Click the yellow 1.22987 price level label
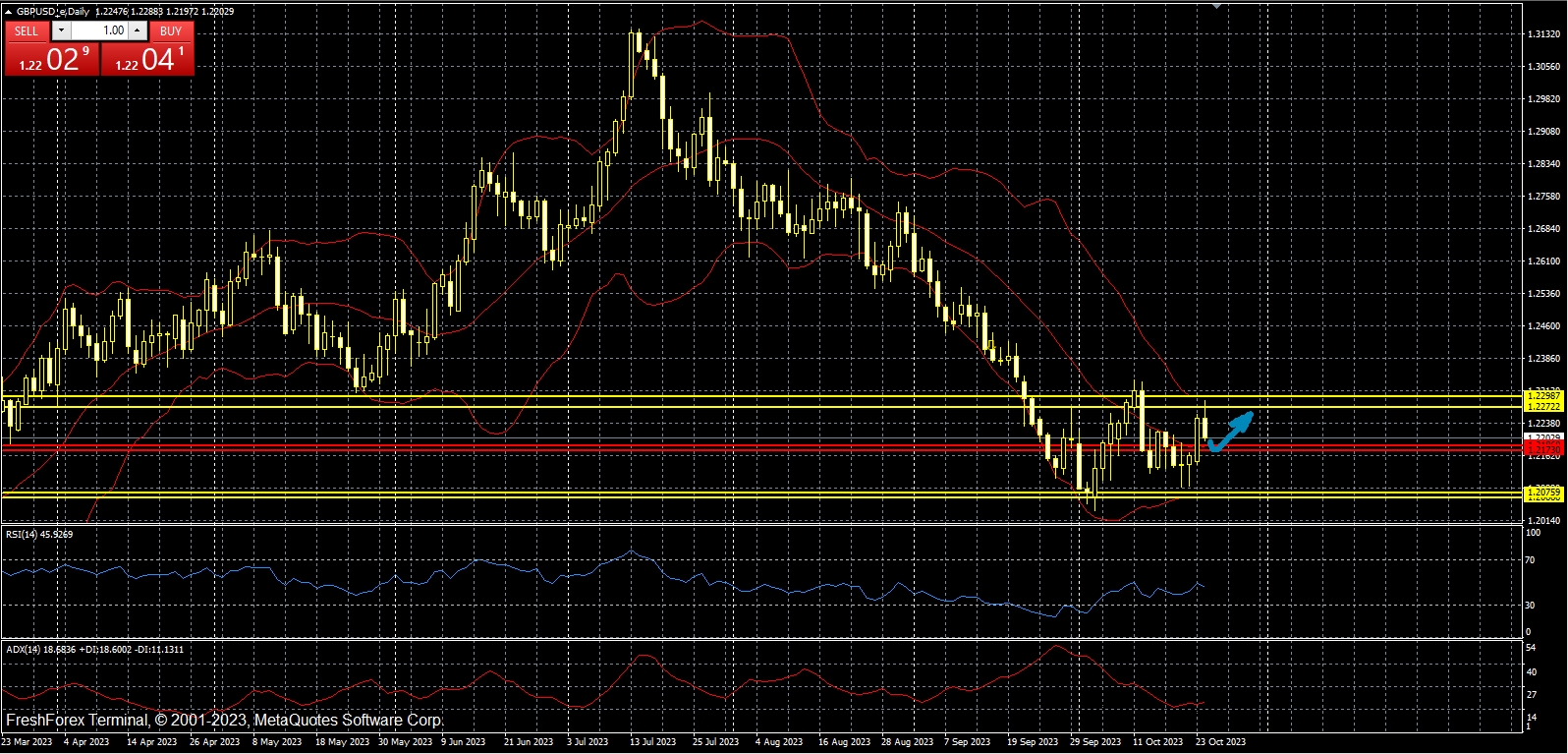The image size is (1568, 754). tap(1541, 395)
